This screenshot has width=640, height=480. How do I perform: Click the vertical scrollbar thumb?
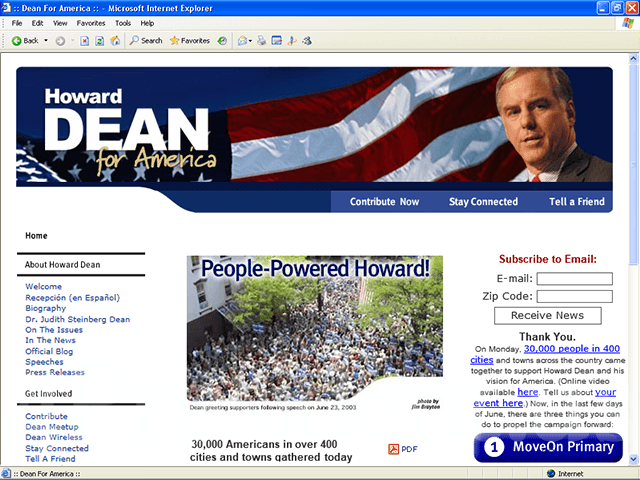(633, 164)
